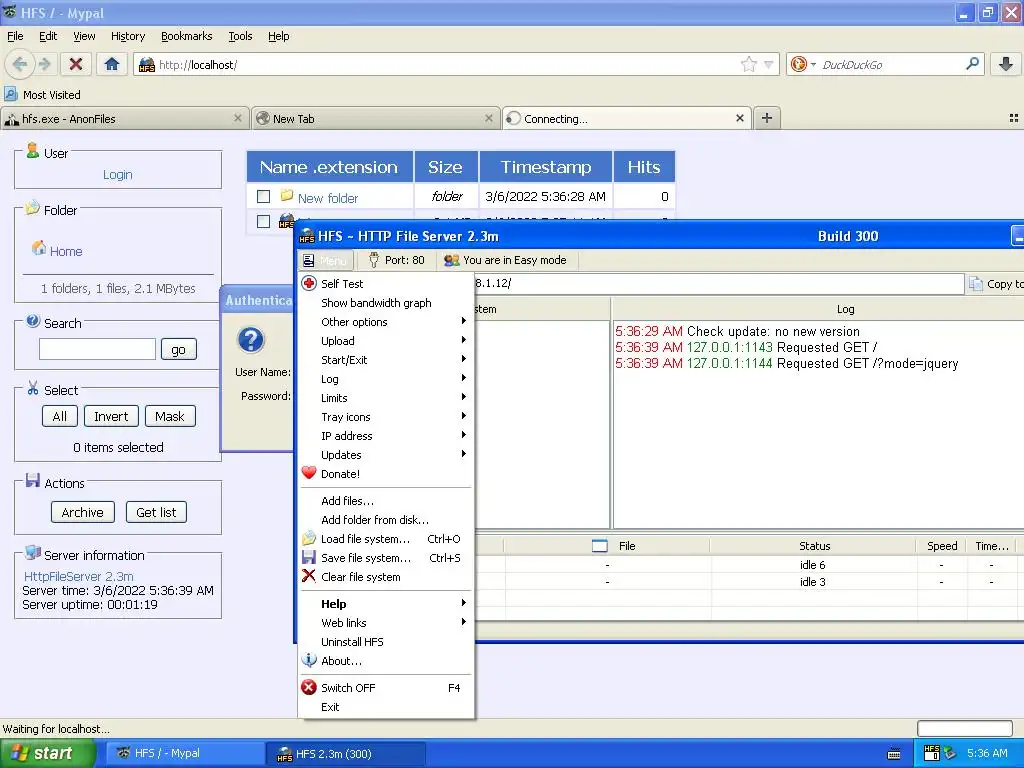Click the Mask button
This screenshot has height=768, width=1024.
click(x=170, y=416)
